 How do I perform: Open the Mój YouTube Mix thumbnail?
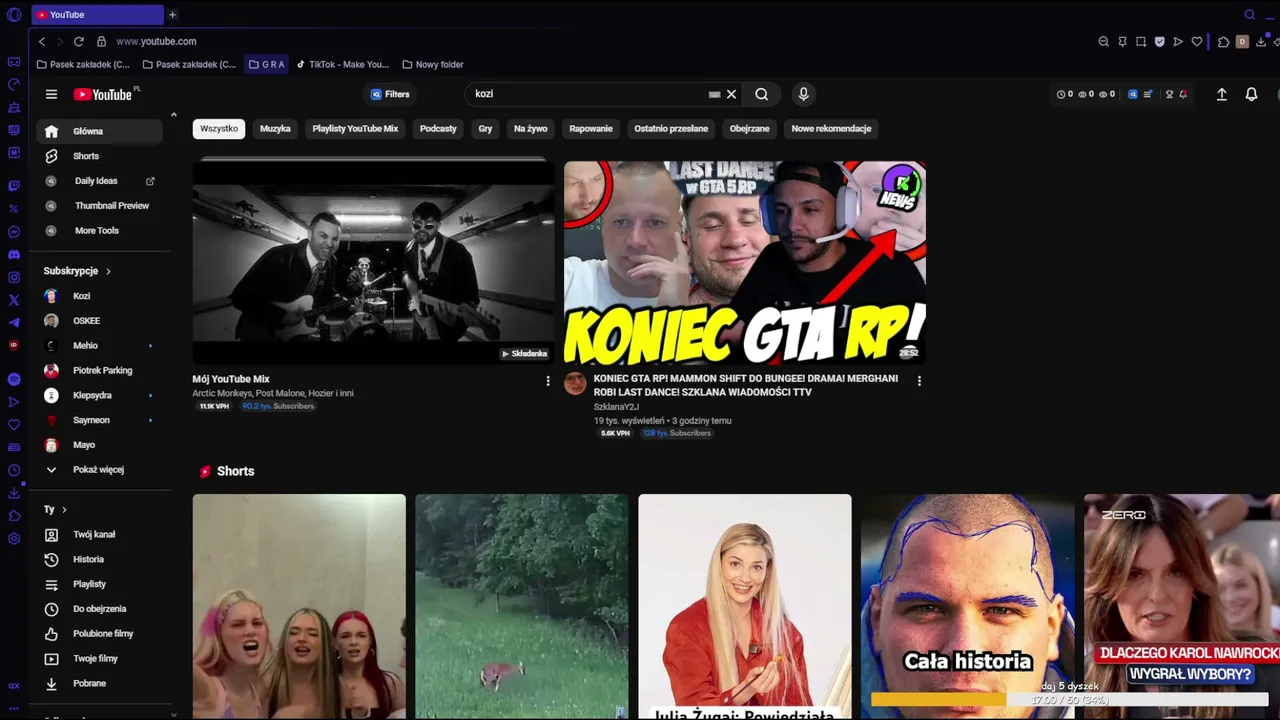click(373, 263)
